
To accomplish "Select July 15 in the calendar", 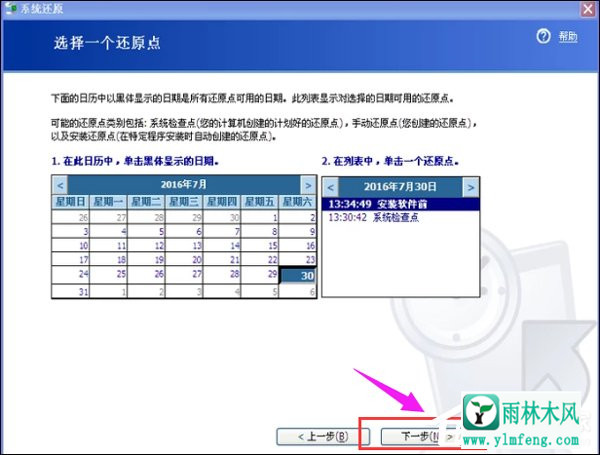I will pyautogui.click(x=260, y=245).
